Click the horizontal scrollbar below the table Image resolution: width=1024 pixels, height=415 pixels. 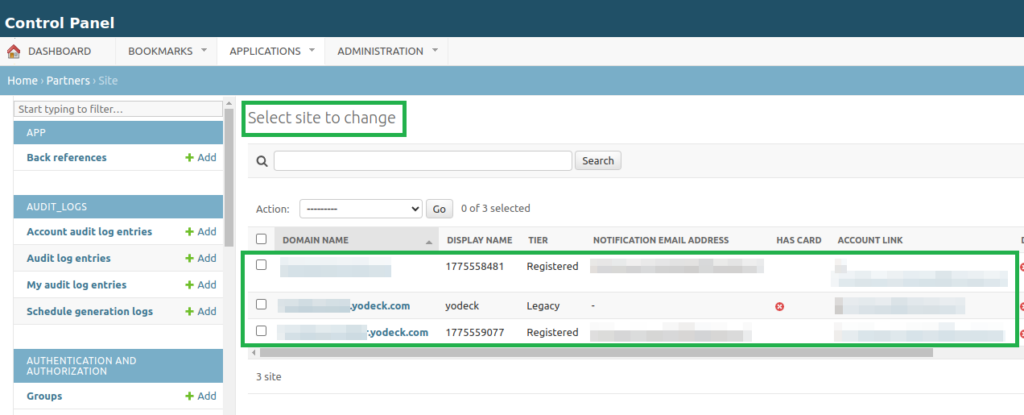point(595,352)
